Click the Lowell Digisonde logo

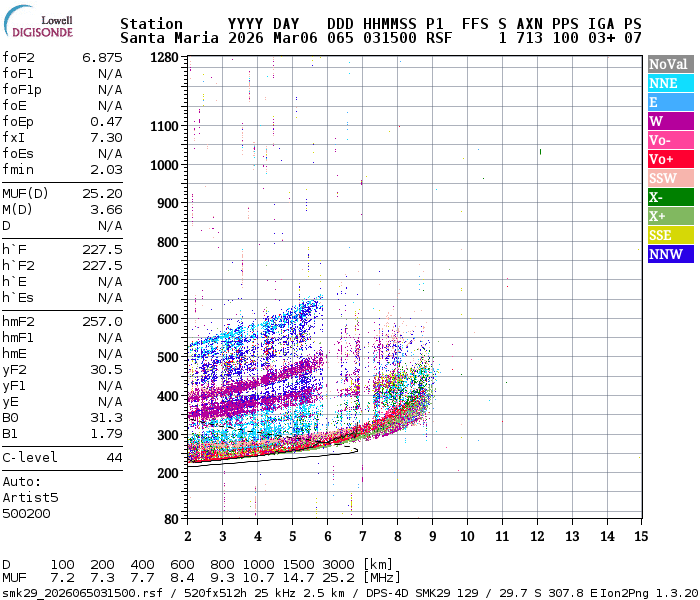tap(38, 22)
